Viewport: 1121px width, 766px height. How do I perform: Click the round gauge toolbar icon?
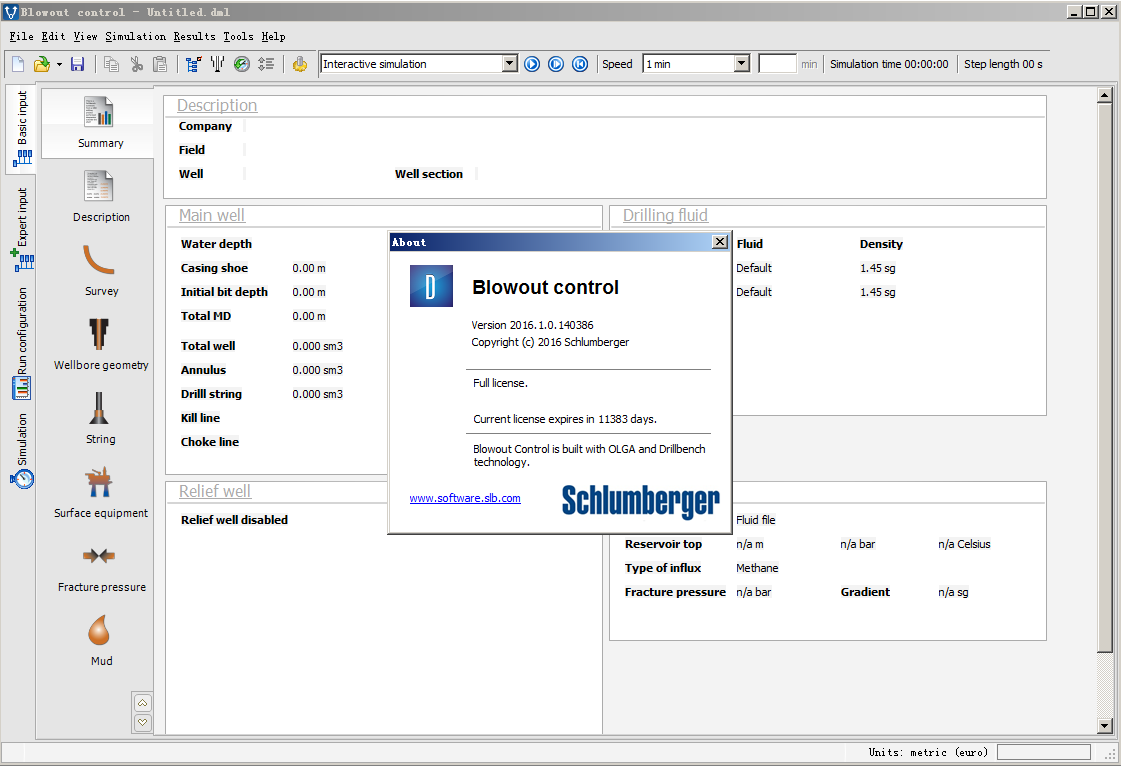point(242,64)
